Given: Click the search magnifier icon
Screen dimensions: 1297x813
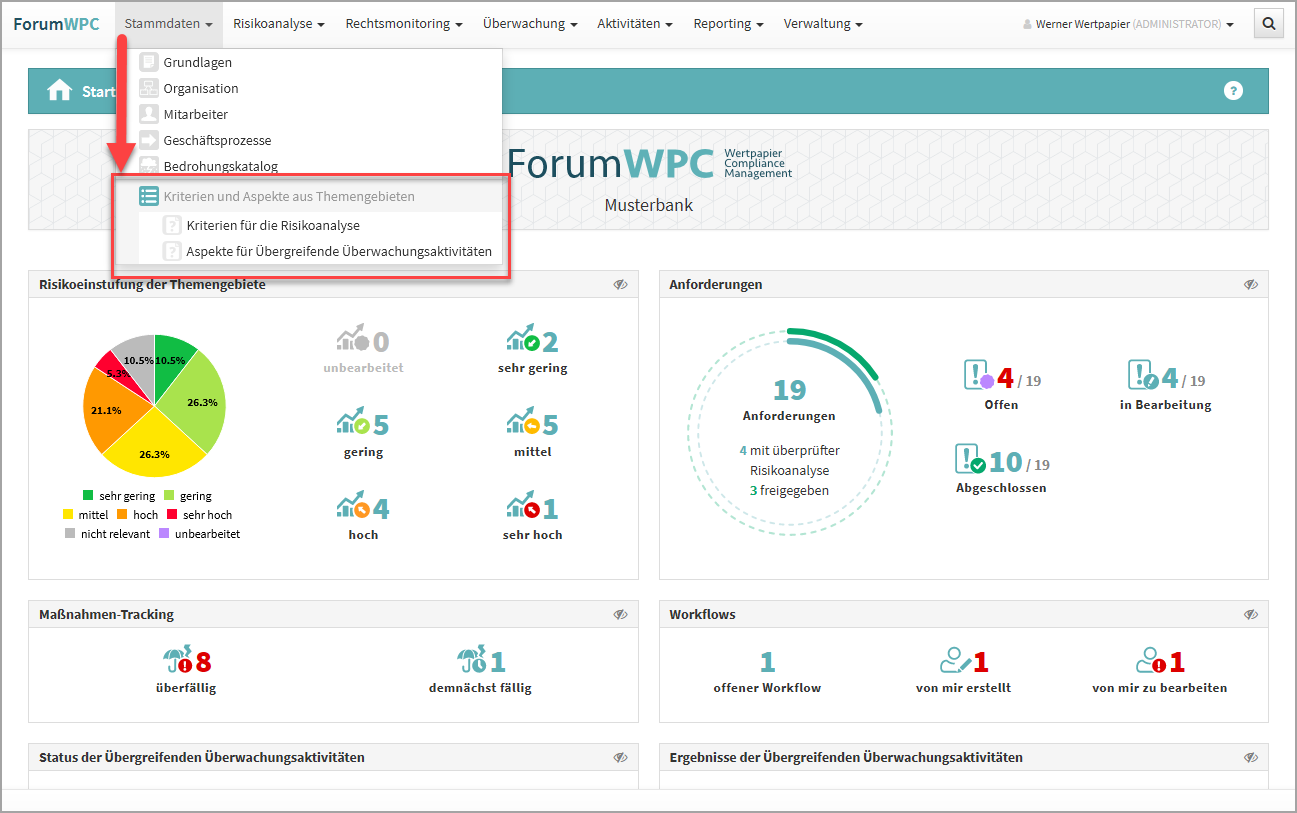Looking at the screenshot, I should point(1268,24).
